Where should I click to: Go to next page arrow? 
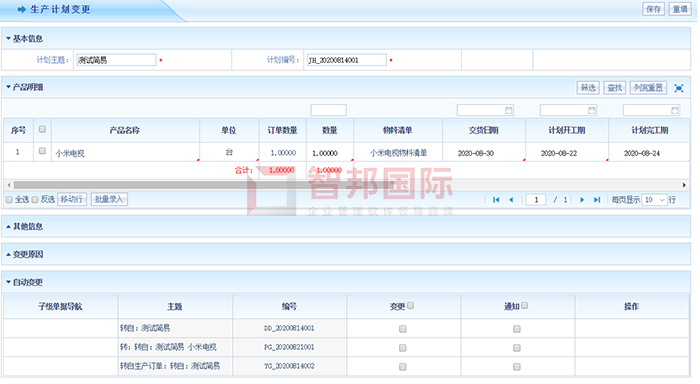[x=582, y=200]
